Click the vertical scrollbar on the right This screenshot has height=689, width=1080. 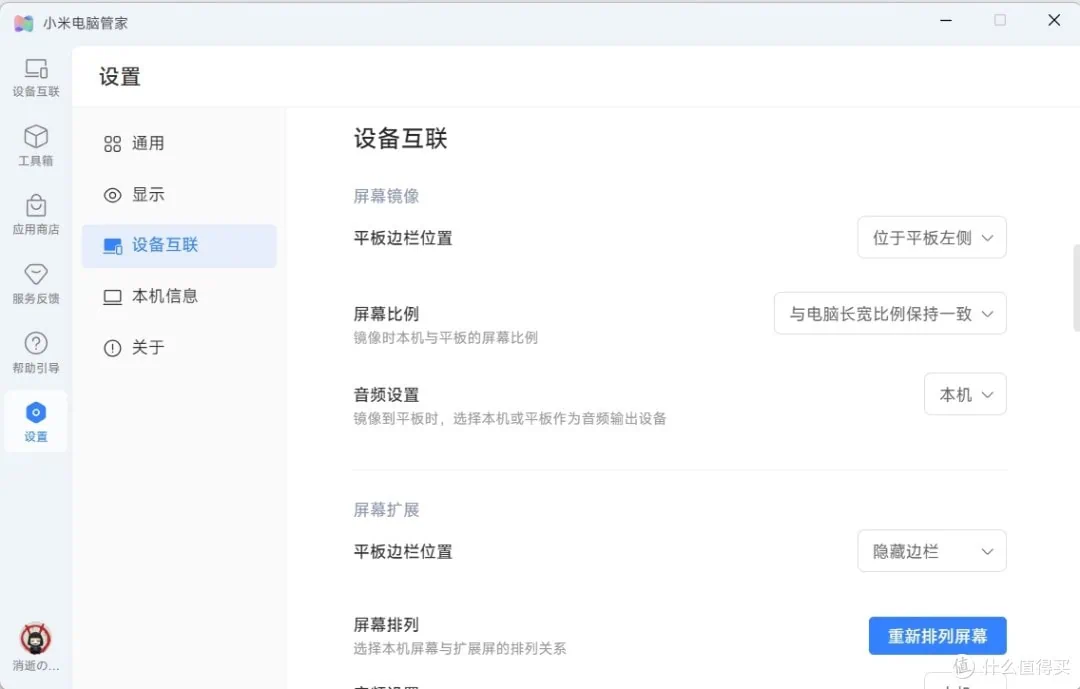[x=1076, y=287]
